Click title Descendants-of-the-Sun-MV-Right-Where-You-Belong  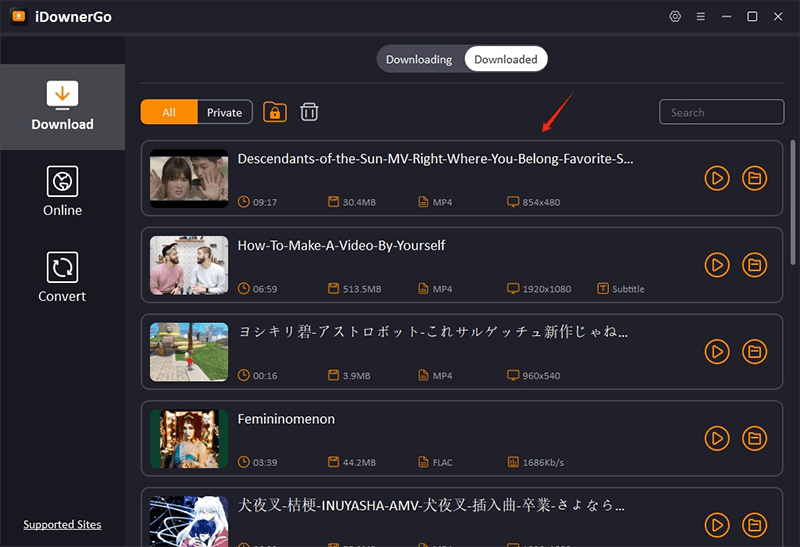pos(435,159)
